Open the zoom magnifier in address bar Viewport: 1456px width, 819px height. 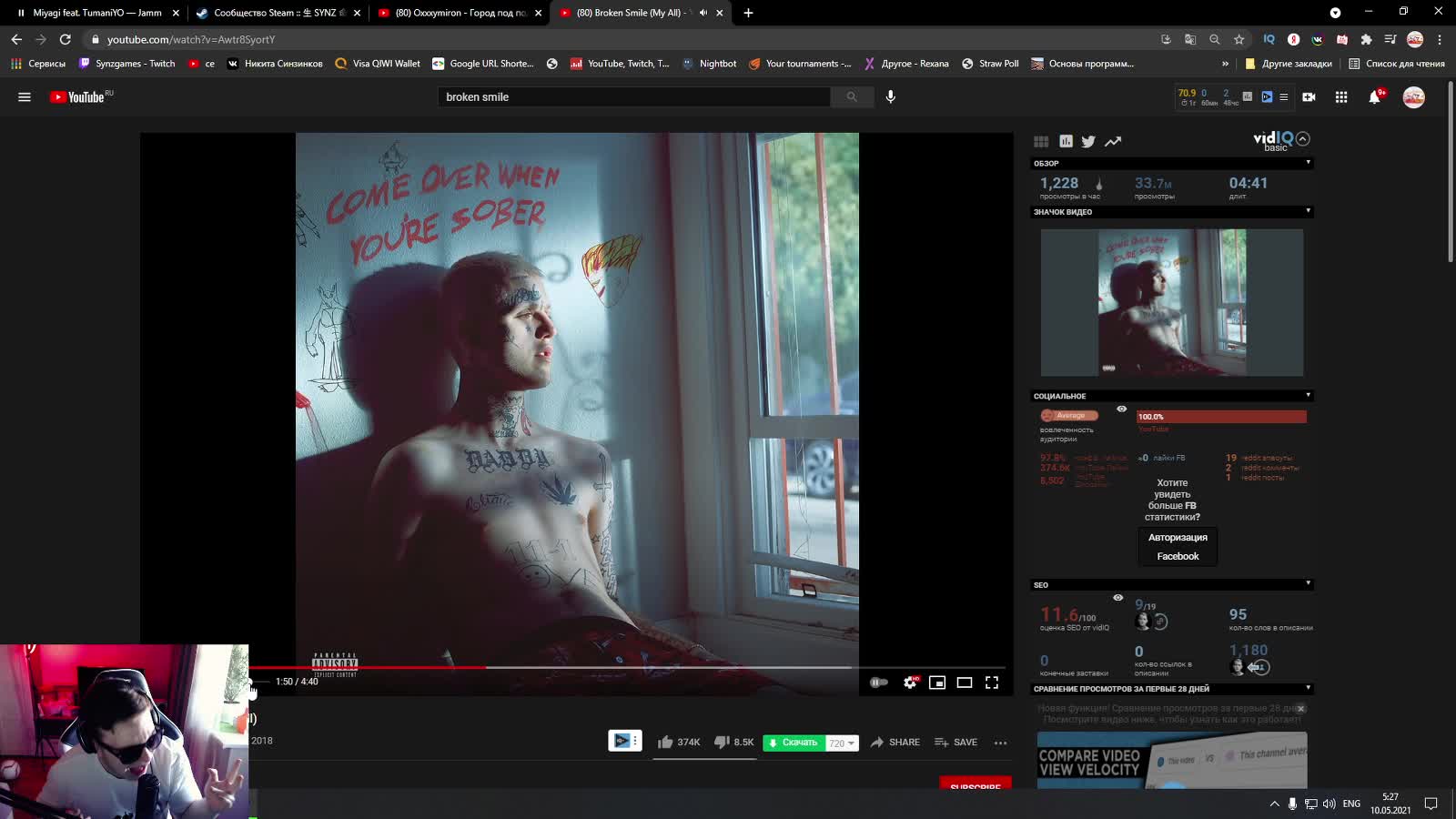pyautogui.click(x=1215, y=39)
